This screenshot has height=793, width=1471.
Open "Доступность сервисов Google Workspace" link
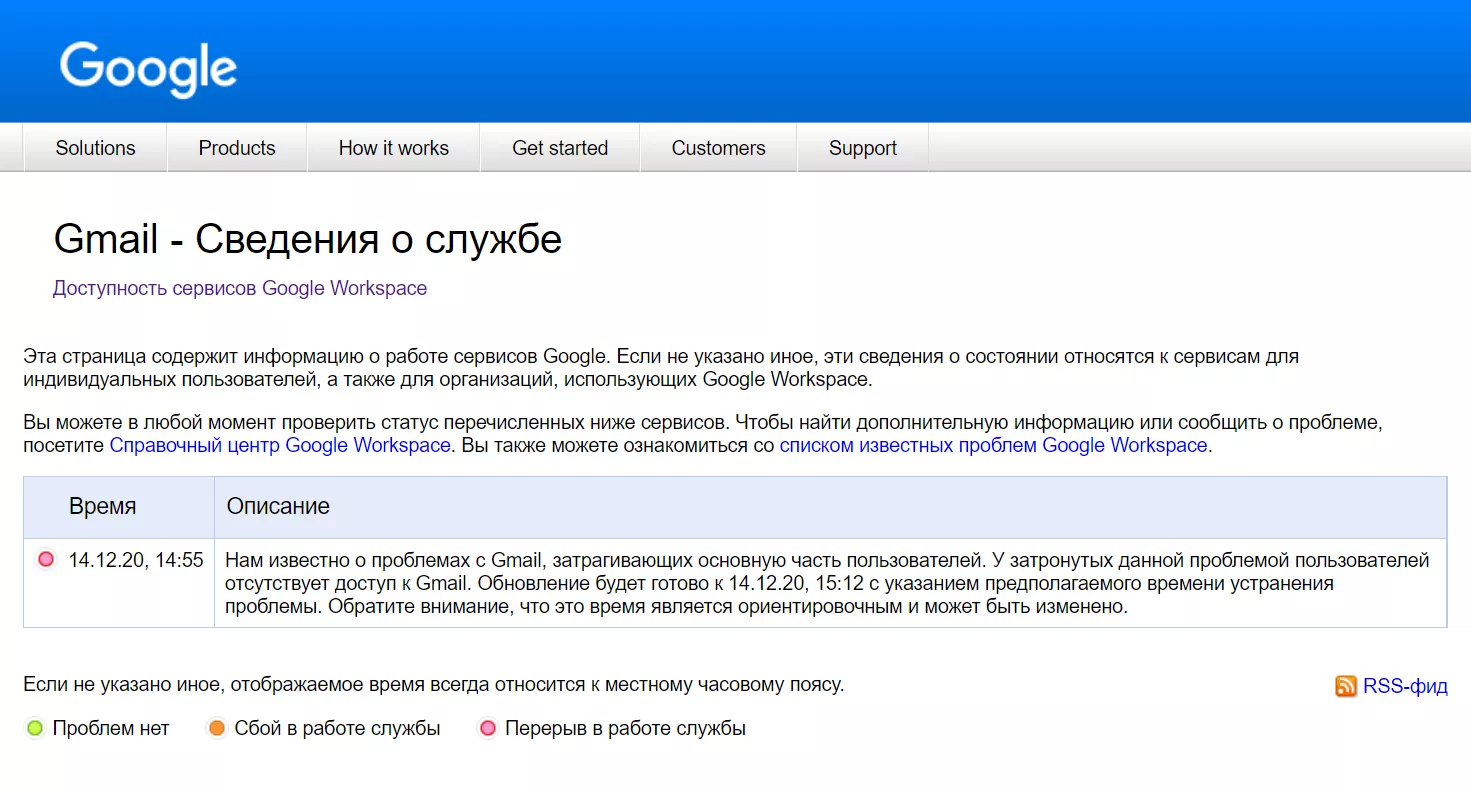pos(240,288)
